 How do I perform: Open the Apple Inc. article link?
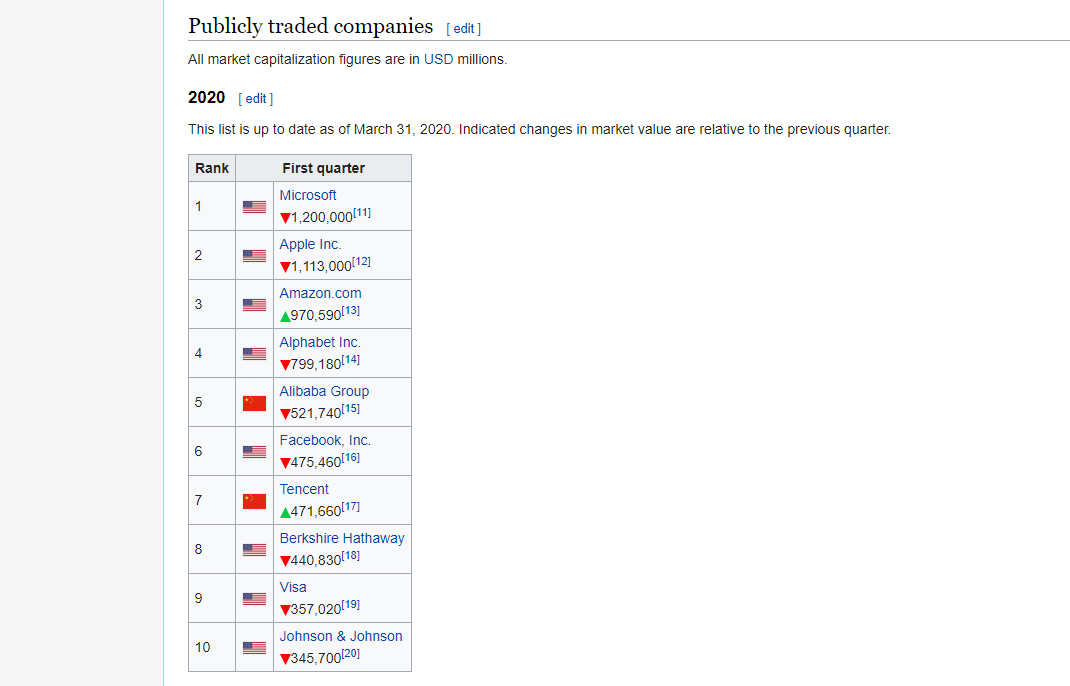[x=310, y=244]
